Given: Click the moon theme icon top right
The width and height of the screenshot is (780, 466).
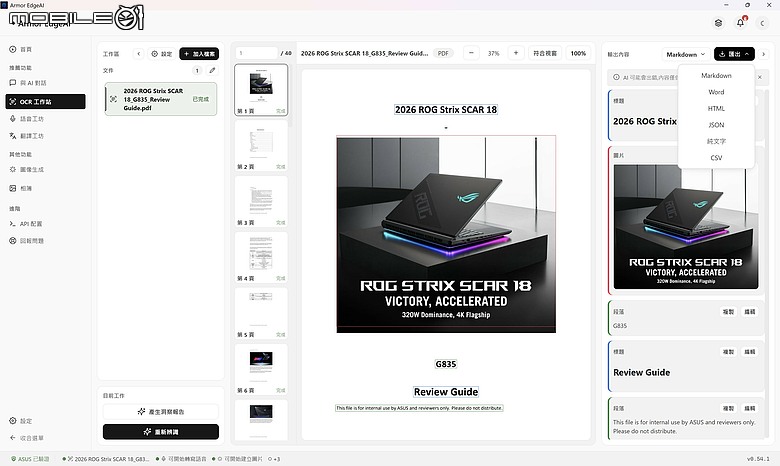Looking at the screenshot, I should click(x=762, y=23).
